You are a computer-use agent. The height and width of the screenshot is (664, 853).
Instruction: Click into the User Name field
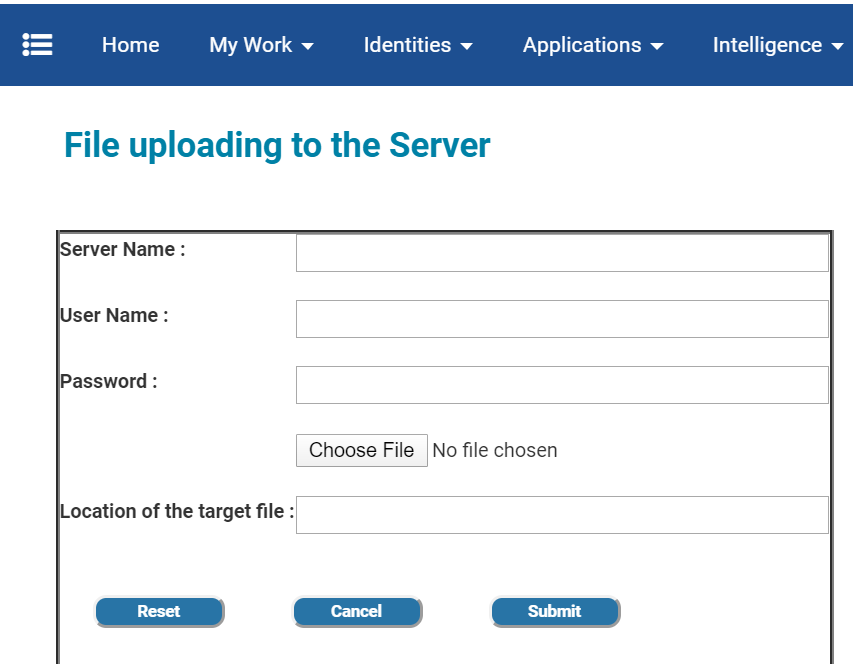tap(562, 319)
